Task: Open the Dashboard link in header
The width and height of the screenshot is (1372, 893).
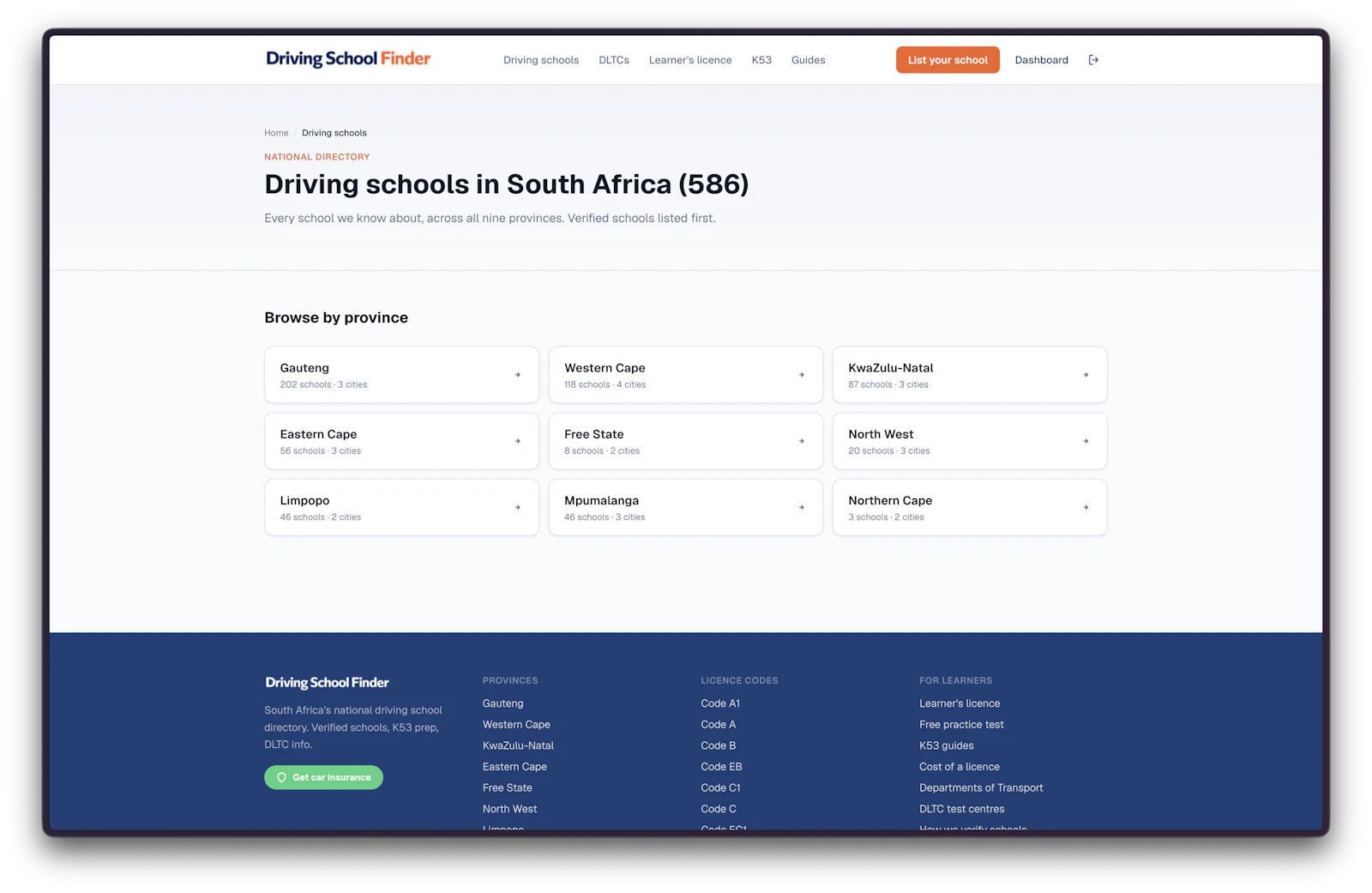Action: (1042, 60)
